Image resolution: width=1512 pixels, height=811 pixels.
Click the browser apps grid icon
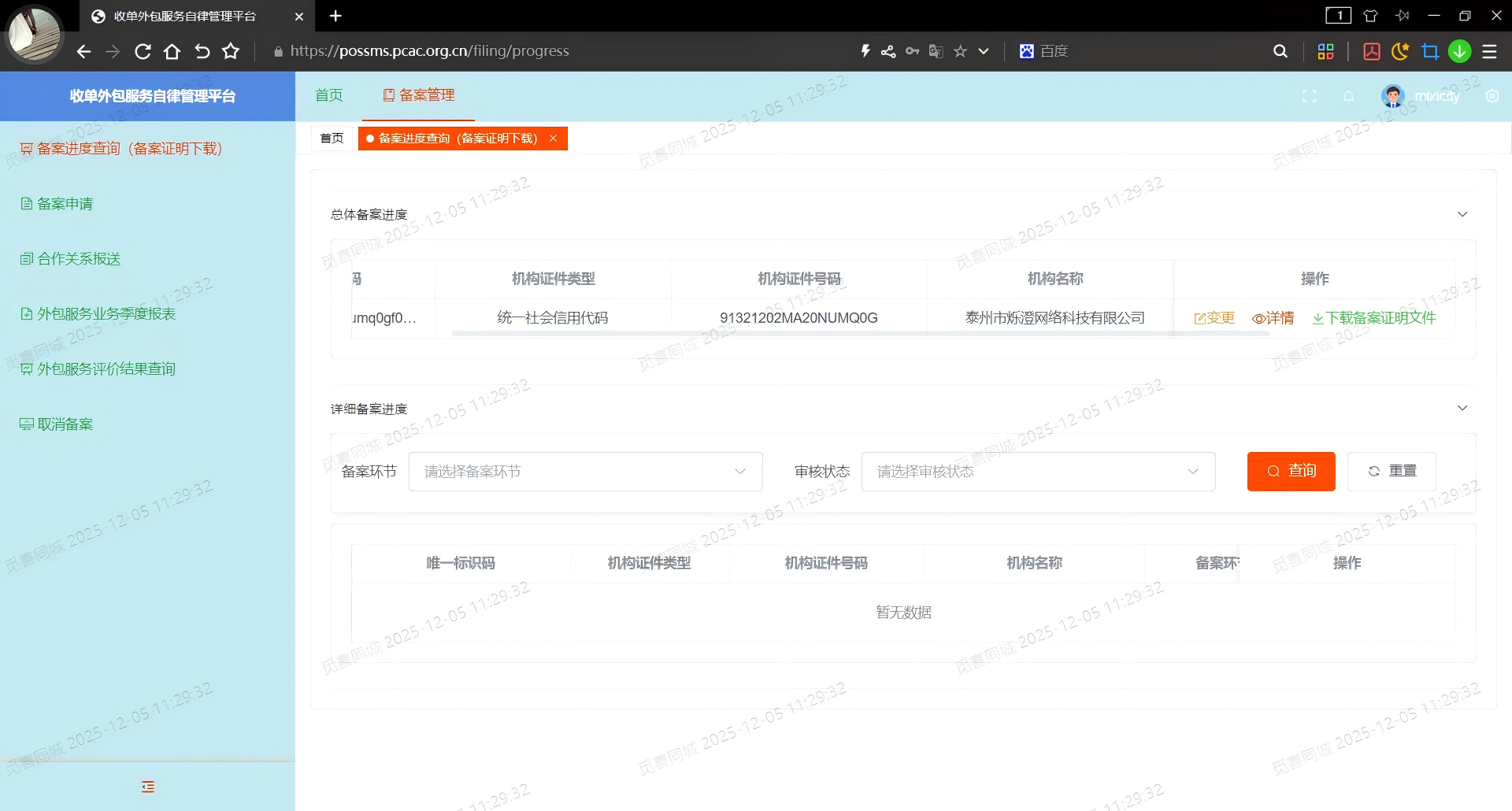(x=1325, y=51)
